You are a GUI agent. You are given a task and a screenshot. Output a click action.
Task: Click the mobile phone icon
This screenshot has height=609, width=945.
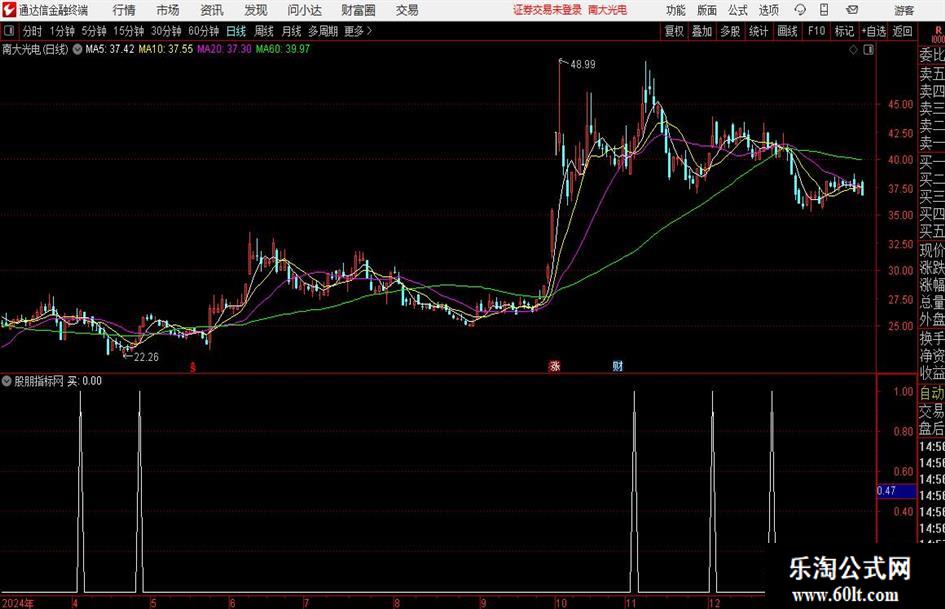point(824,10)
